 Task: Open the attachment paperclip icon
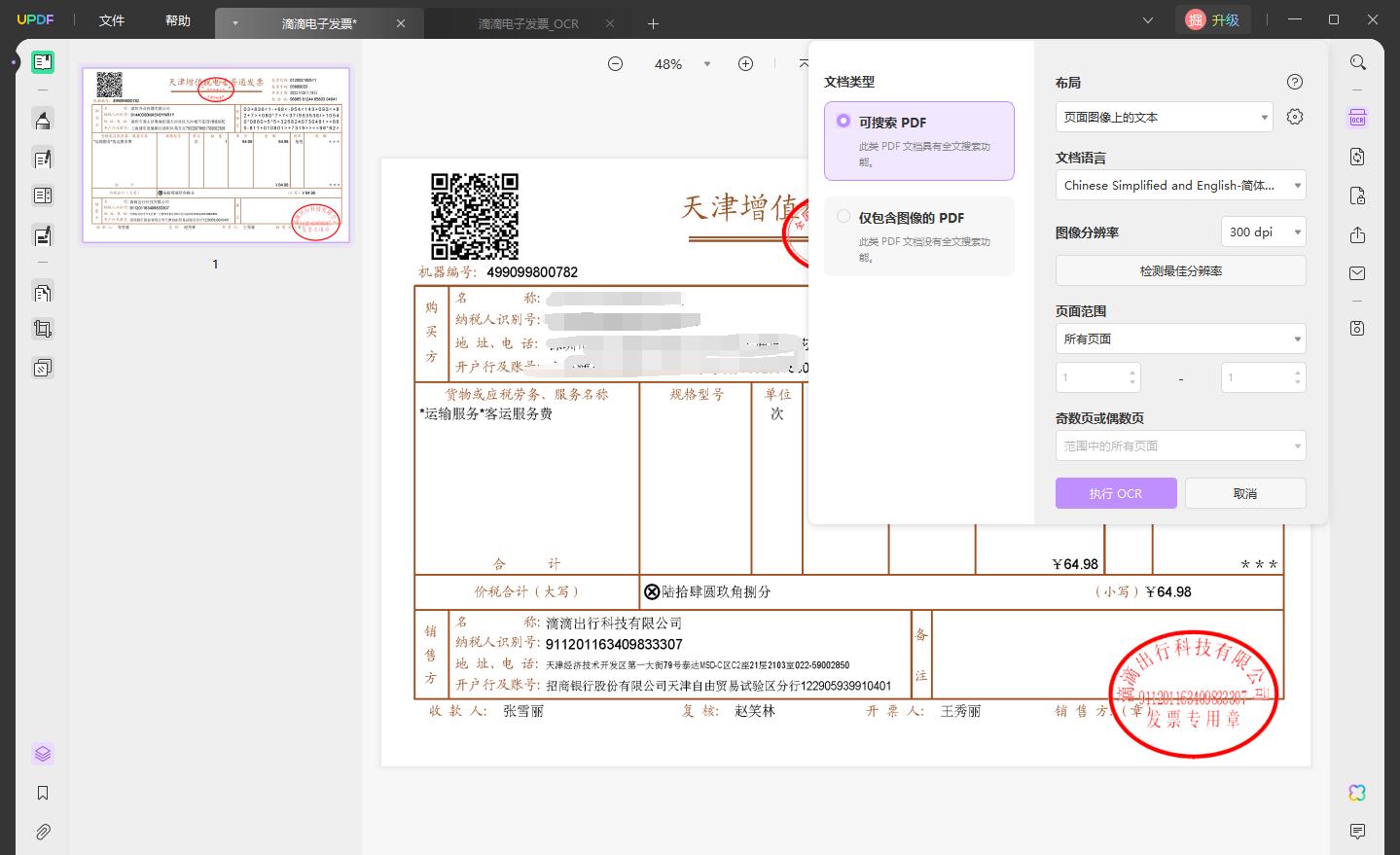[42, 832]
